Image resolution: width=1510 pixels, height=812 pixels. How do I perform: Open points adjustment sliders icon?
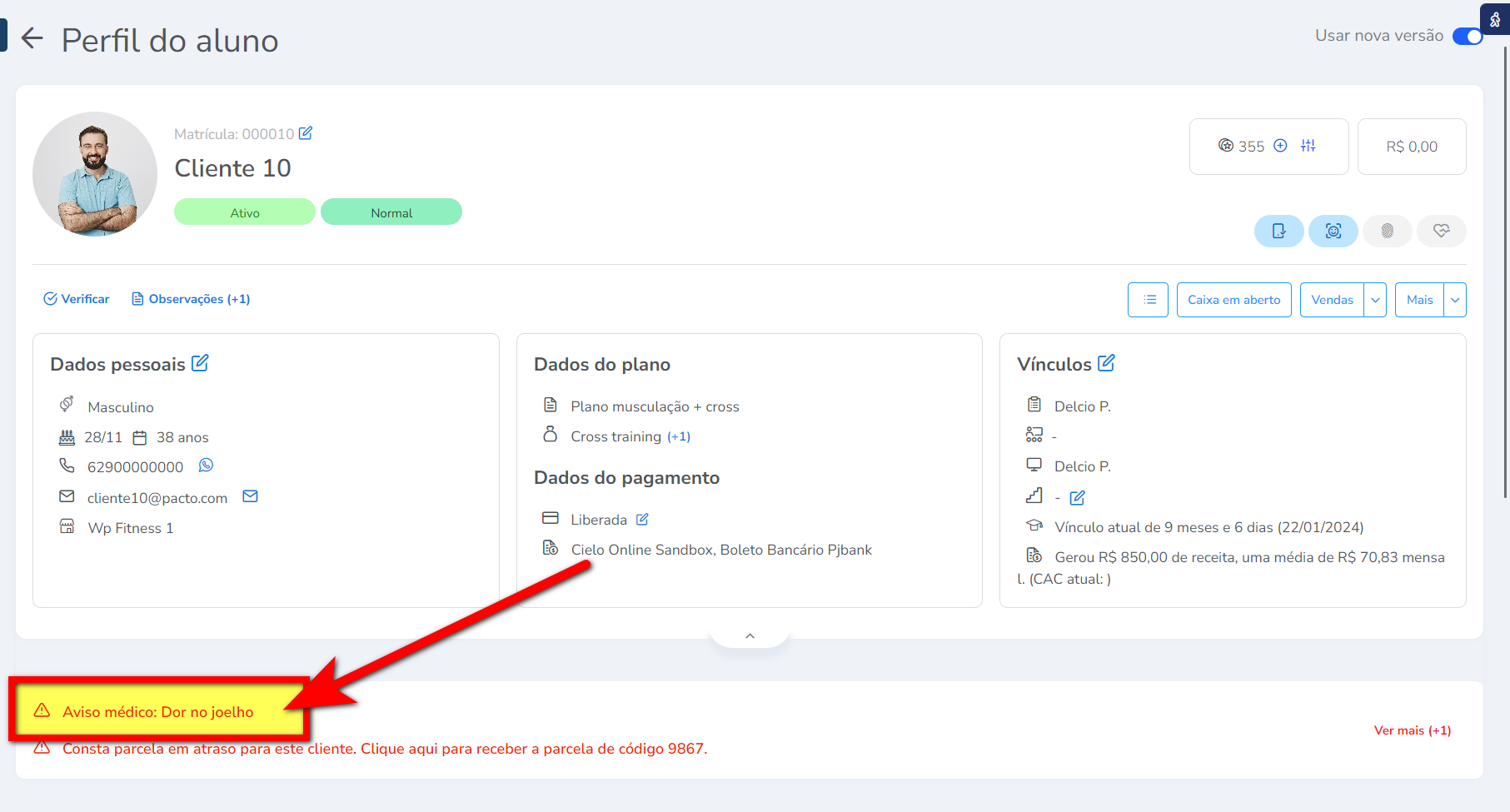click(x=1308, y=146)
